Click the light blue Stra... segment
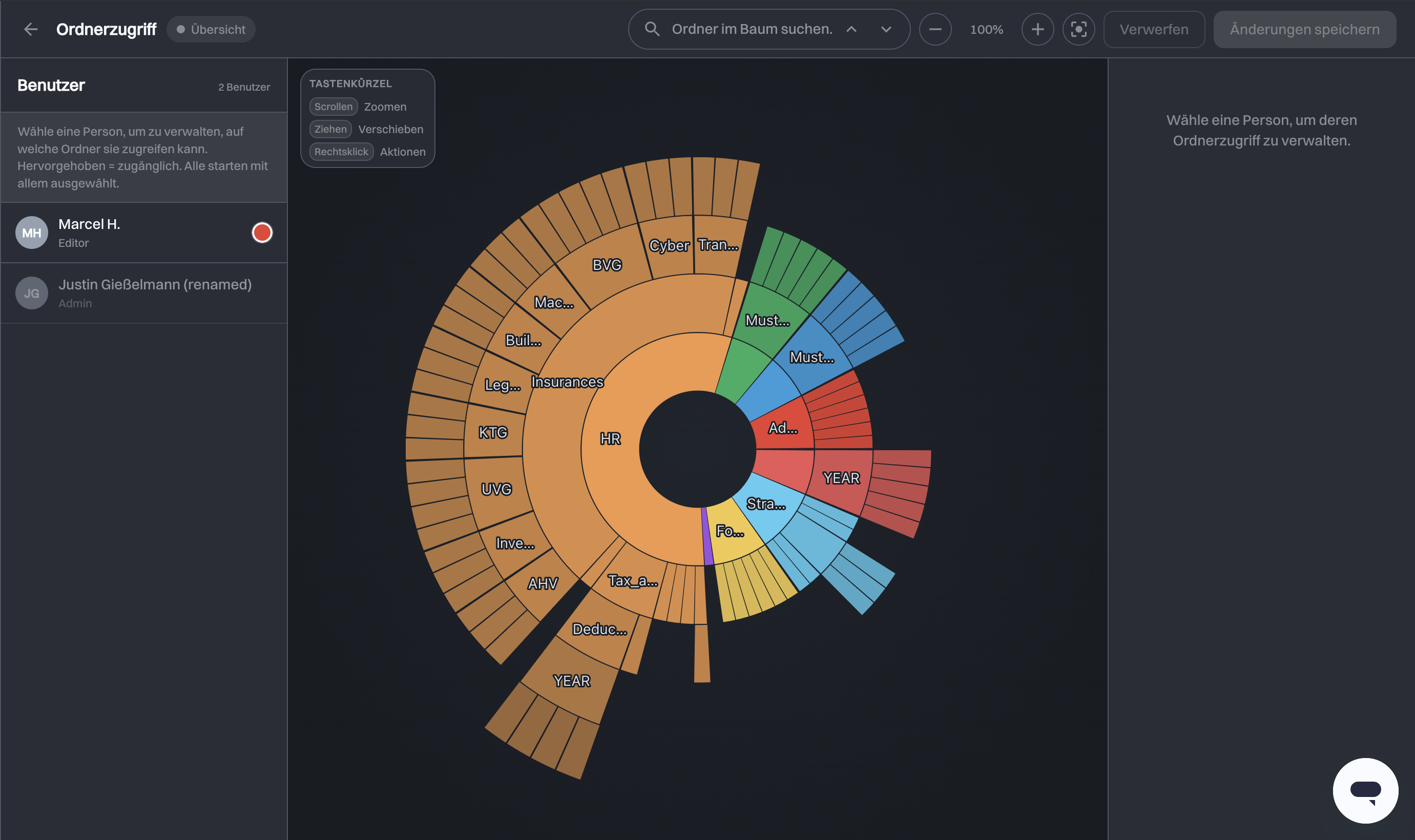Image resolution: width=1415 pixels, height=840 pixels. tap(765, 504)
